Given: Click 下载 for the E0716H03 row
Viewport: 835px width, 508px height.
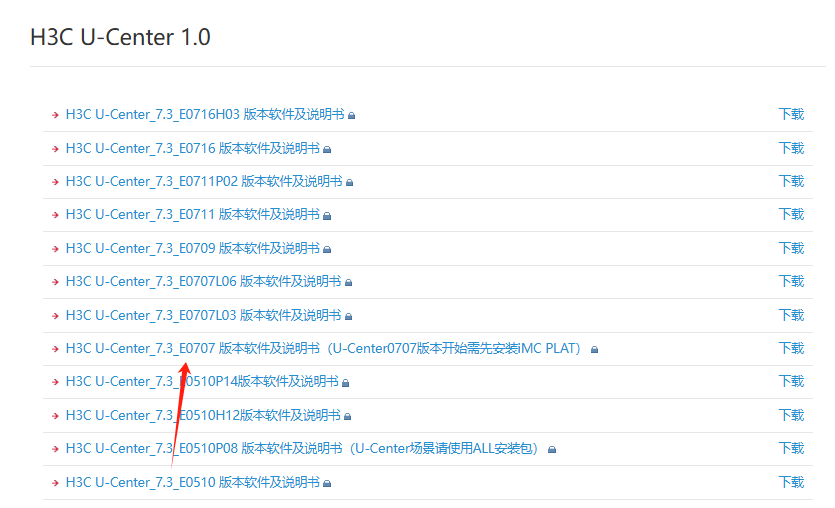Looking at the screenshot, I should 791,114.
